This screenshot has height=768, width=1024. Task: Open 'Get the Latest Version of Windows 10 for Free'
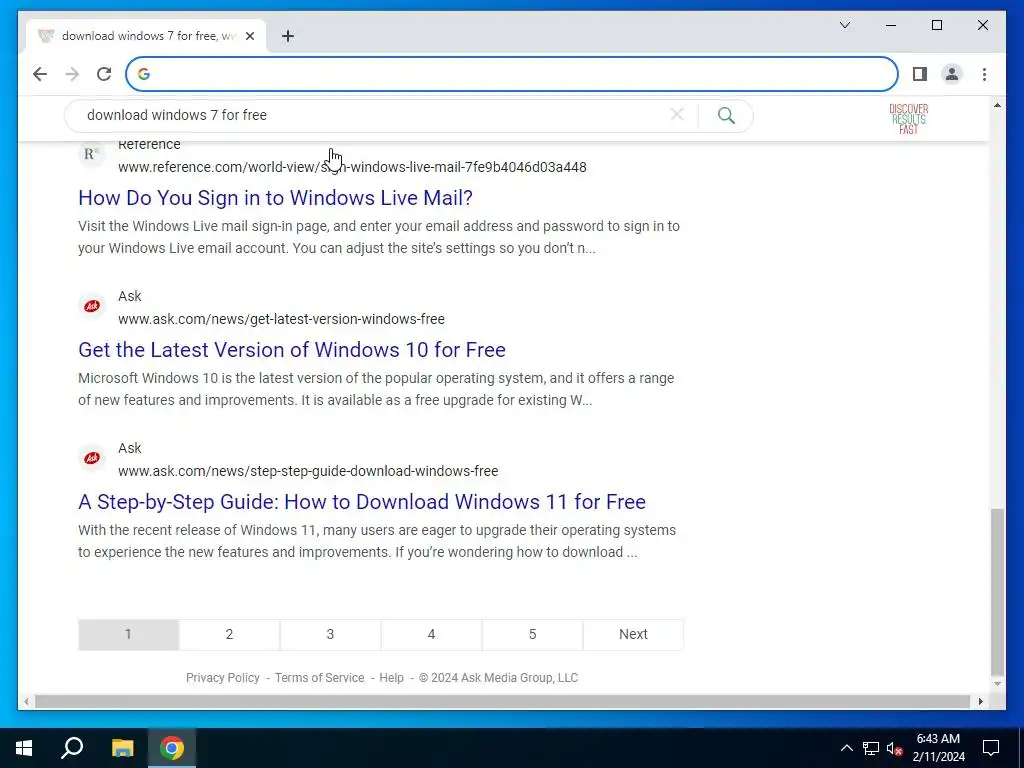(292, 350)
